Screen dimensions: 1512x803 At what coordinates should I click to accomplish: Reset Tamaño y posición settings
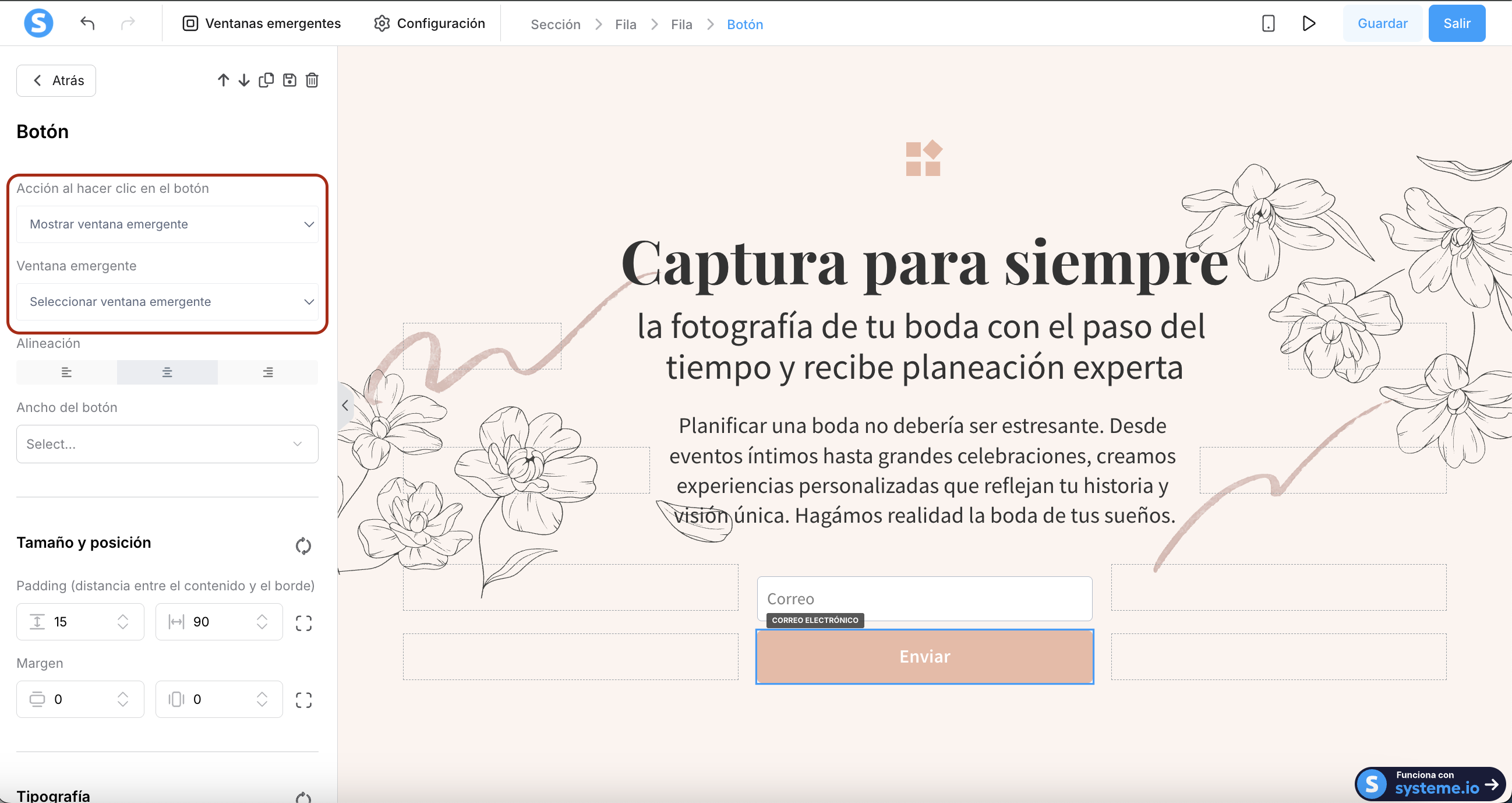pyautogui.click(x=303, y=545)
